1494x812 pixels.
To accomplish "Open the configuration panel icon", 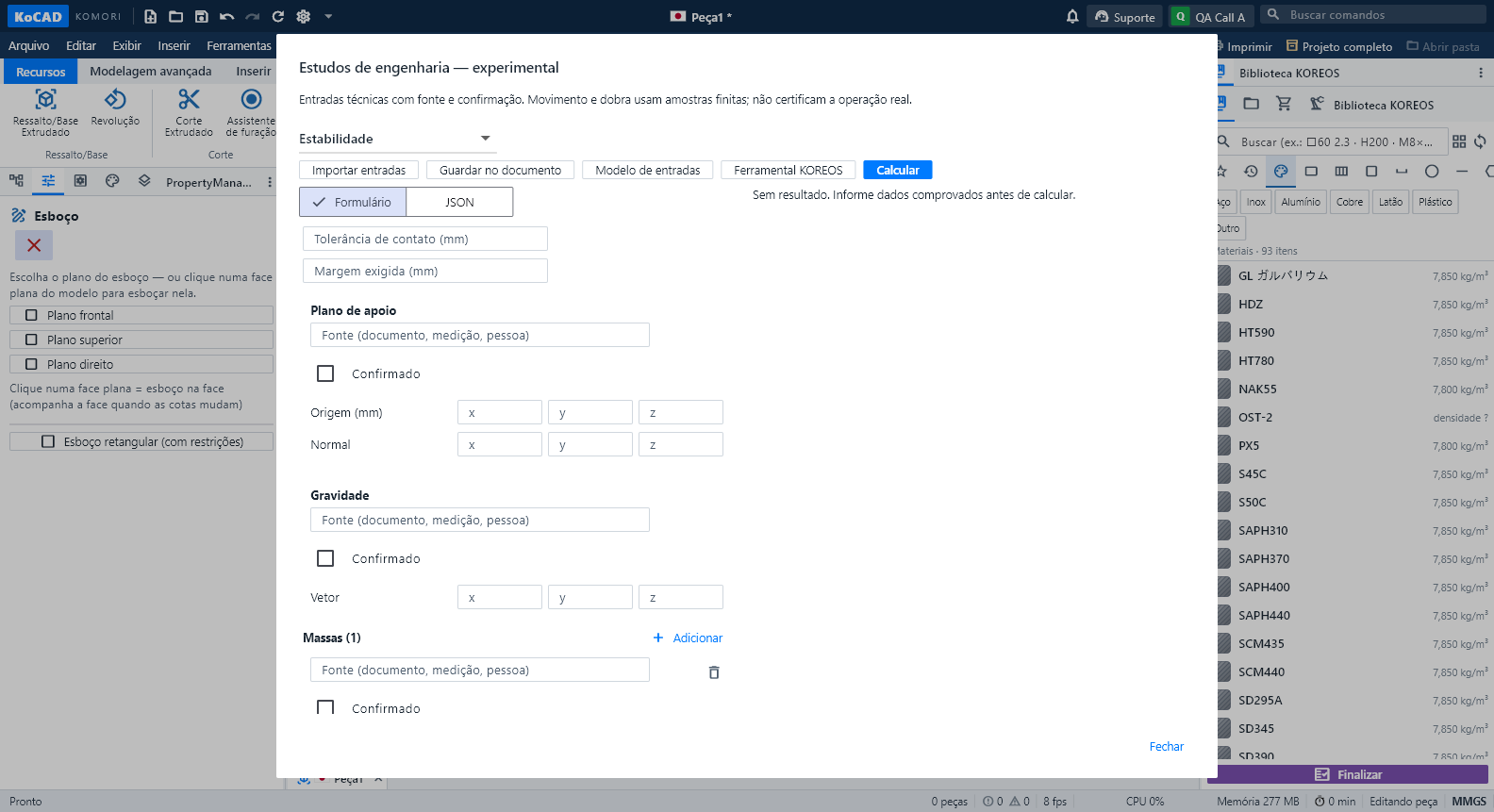I will pos(80,181).
